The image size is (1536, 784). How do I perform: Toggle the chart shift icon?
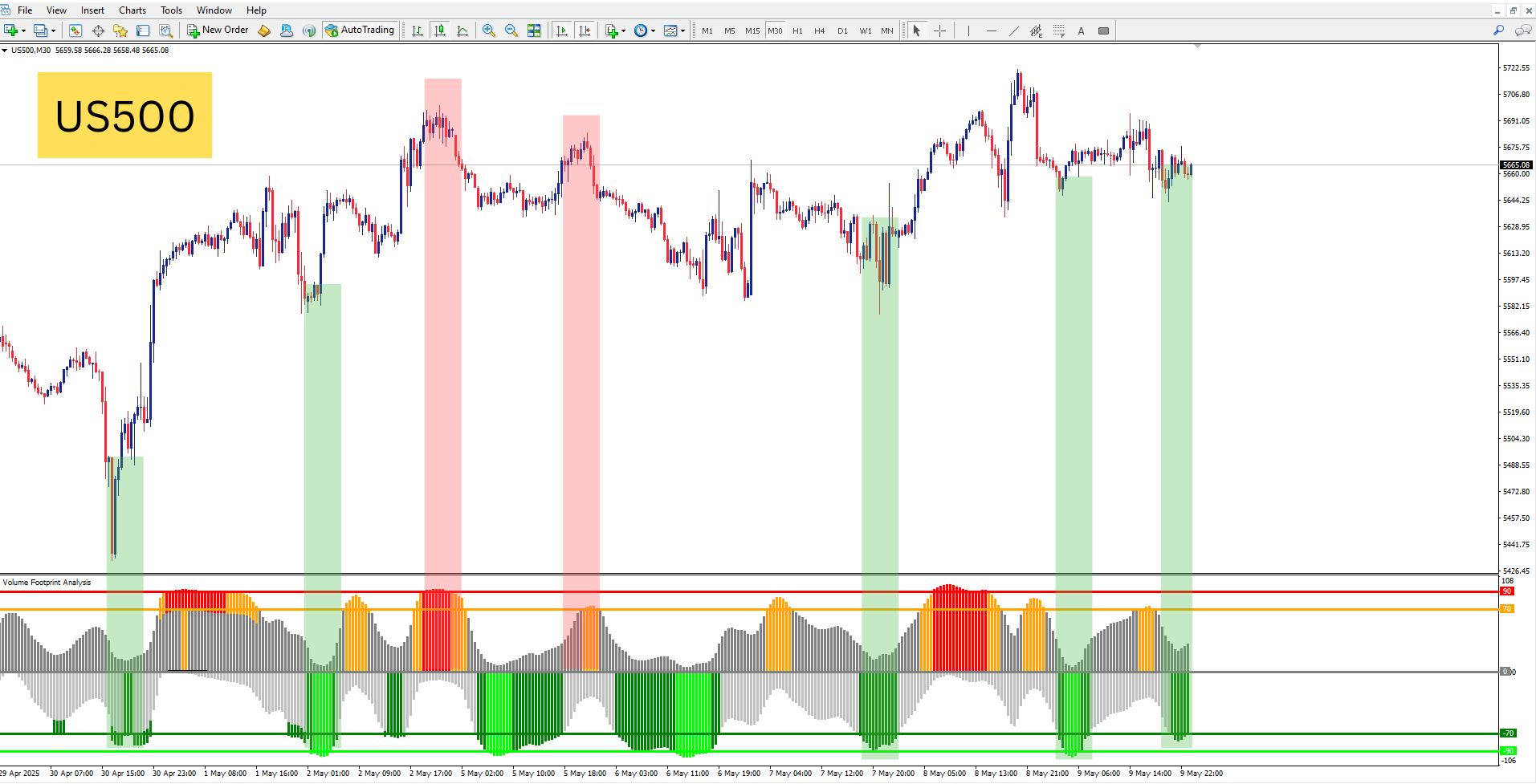tap(585, 30)
